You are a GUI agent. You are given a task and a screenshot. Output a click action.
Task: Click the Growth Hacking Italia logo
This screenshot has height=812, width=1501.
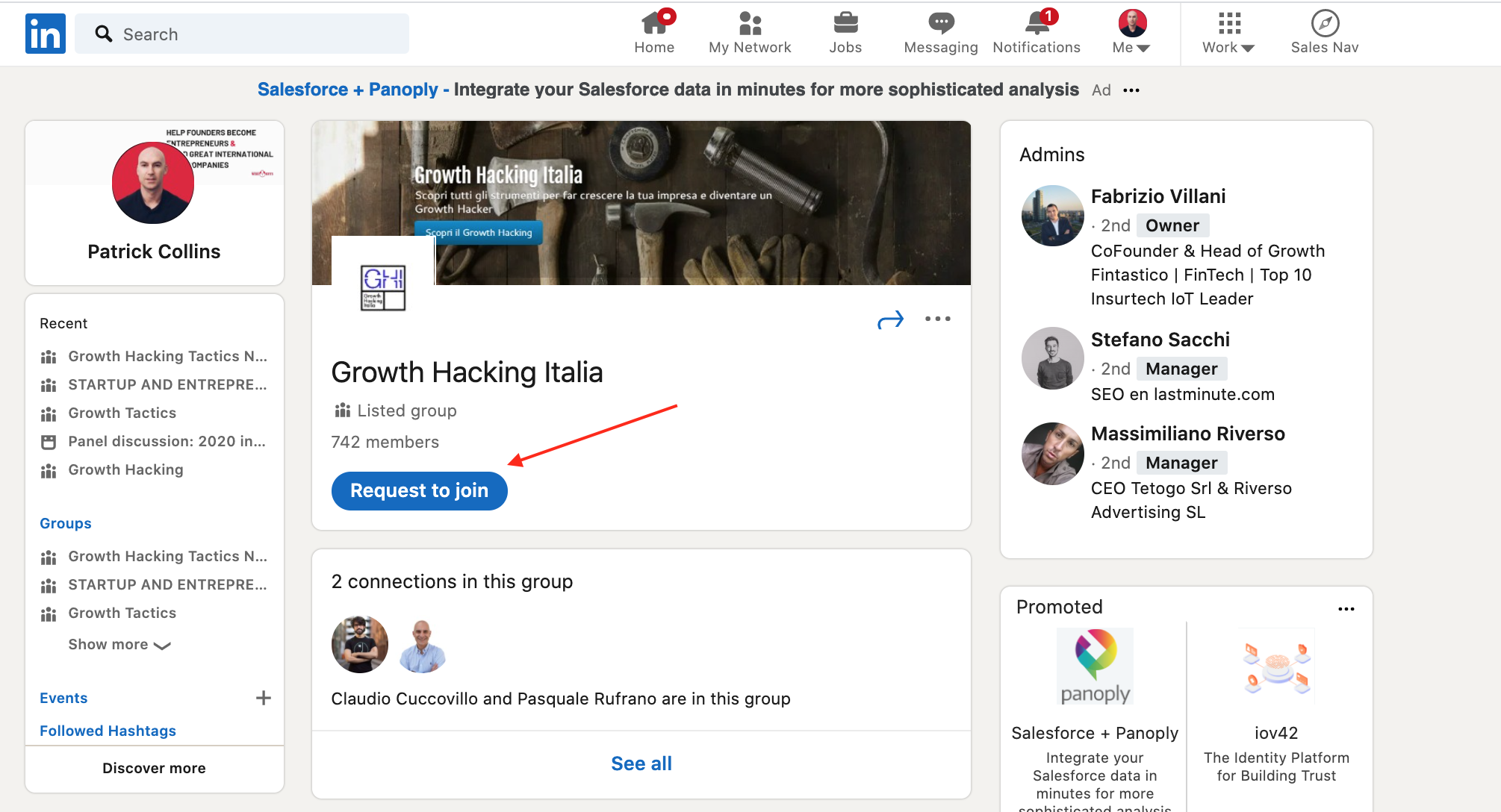coord(383,287)
